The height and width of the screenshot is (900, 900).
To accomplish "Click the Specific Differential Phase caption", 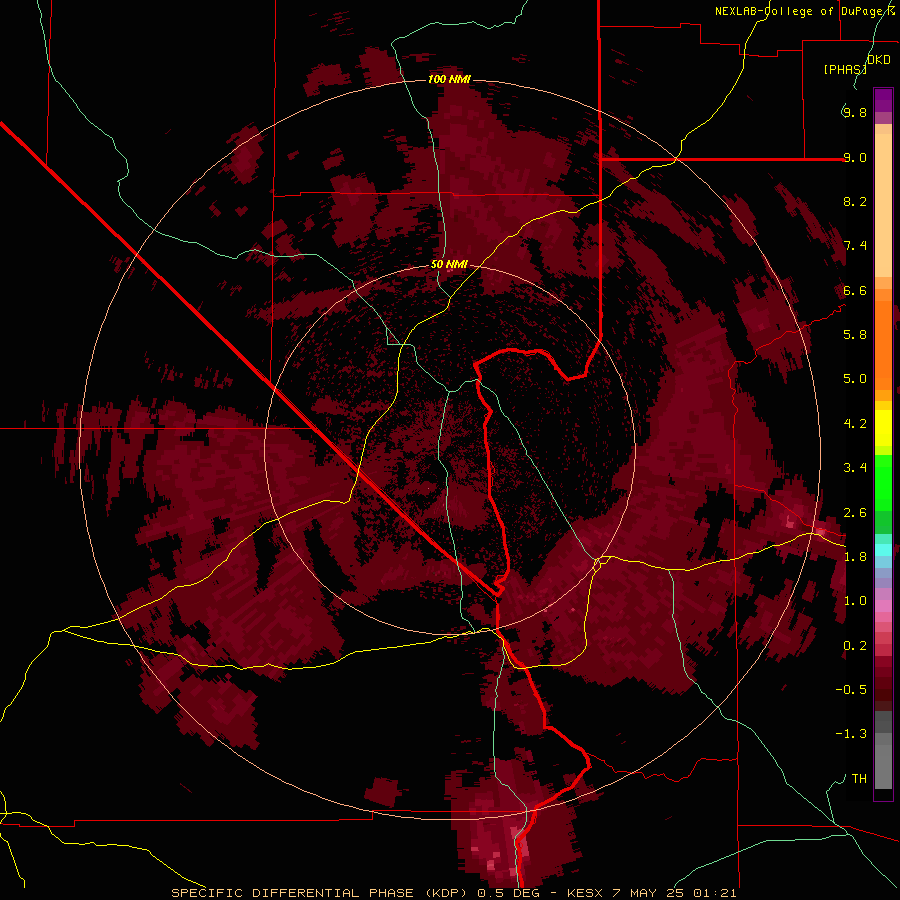I will [454, 893].
